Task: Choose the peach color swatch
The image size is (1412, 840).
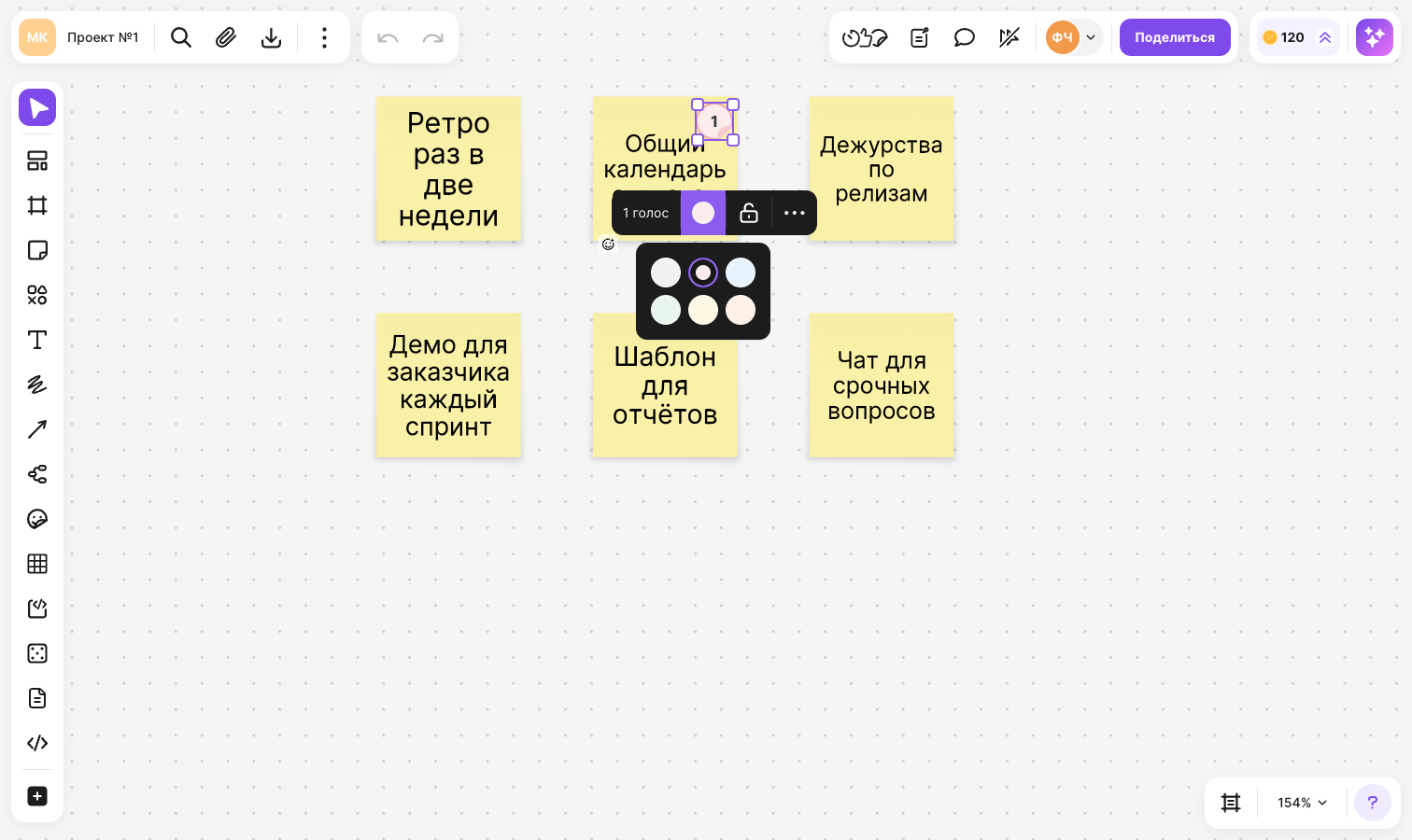Action: pyautogui.click(x=741, y=310)
